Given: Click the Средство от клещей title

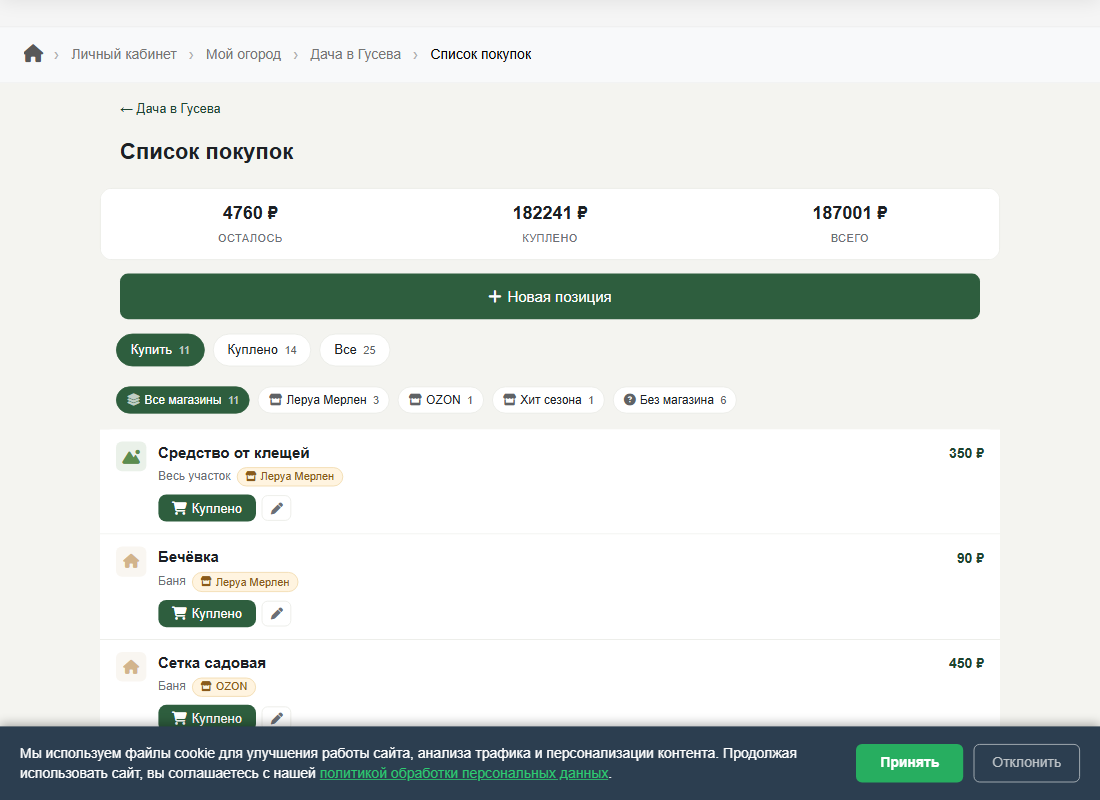Looking at the screenshot, I should (x=234, y=453).
